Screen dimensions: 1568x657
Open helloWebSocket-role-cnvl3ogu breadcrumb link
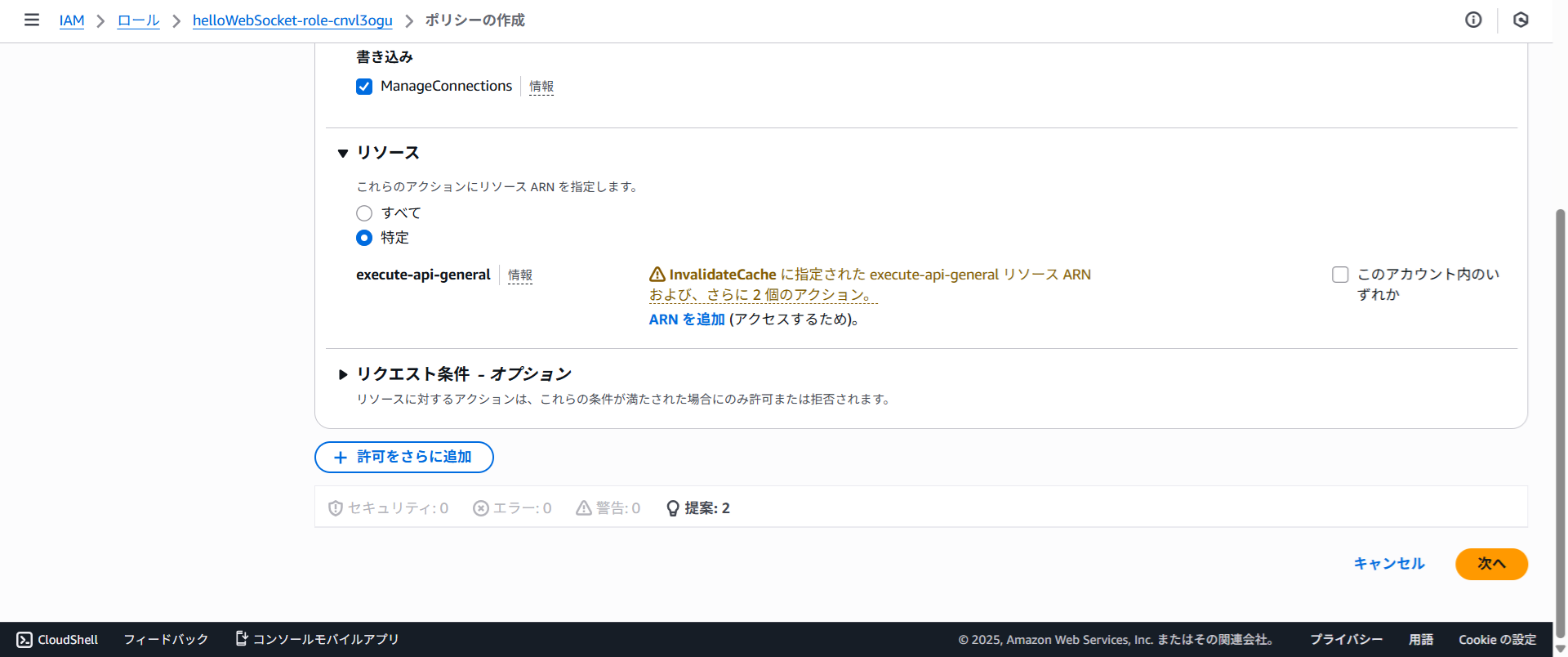pos(292,20)
